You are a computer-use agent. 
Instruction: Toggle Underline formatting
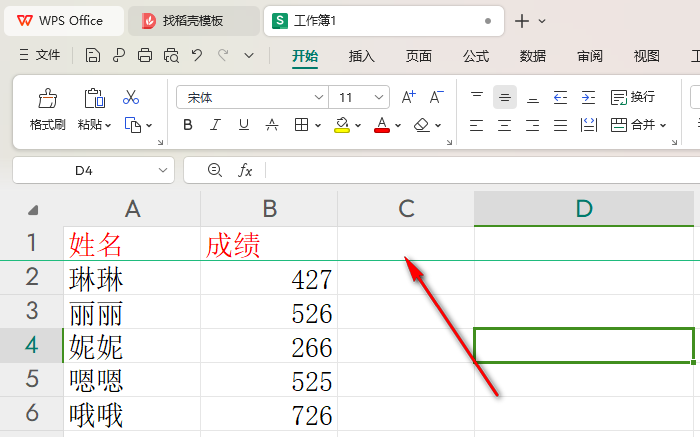point(244,125)
